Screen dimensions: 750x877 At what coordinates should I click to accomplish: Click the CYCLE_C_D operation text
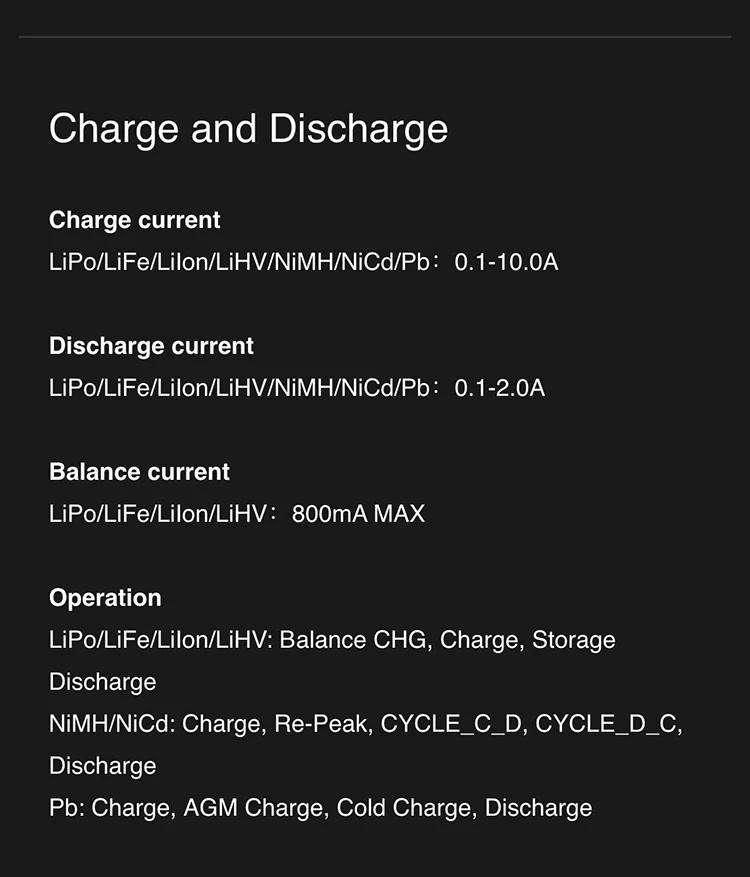pos(452,724)
